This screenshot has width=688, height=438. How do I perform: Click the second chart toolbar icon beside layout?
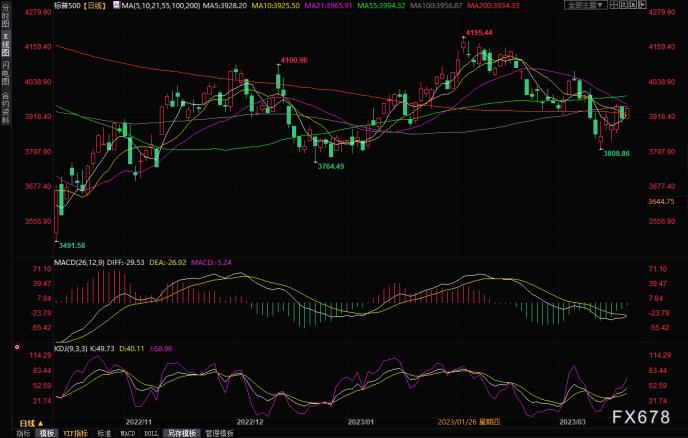click(624, 5)
